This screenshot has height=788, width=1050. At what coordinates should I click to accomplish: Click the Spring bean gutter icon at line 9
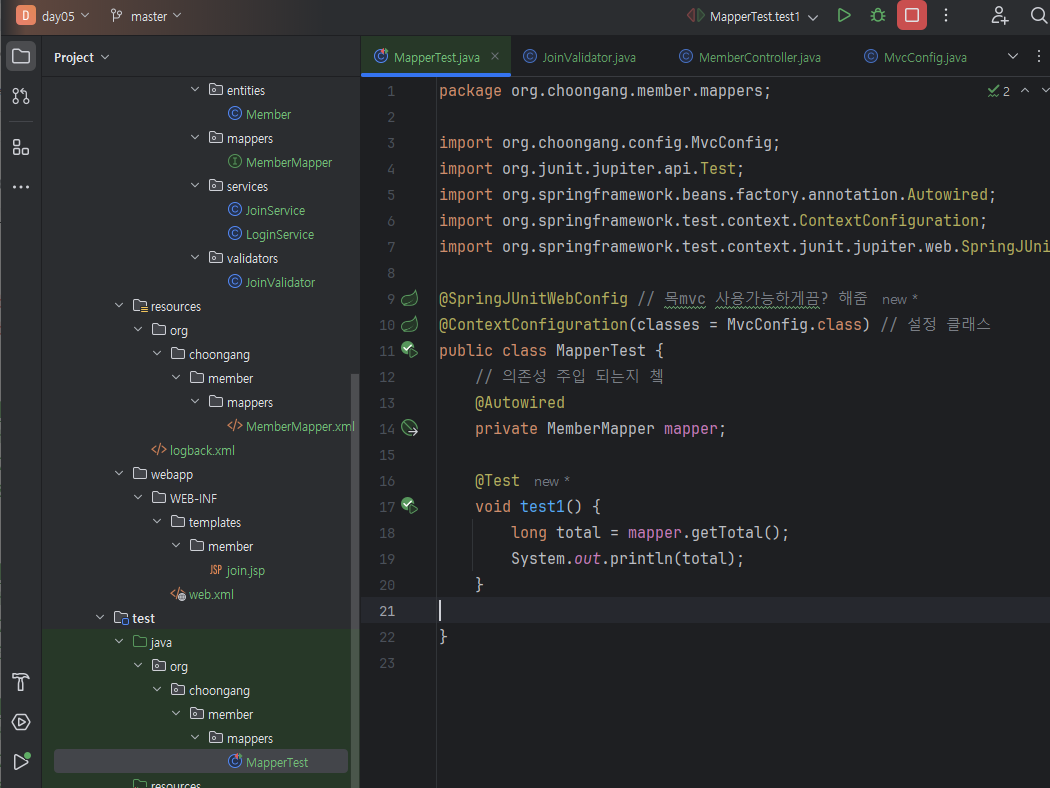[x=409, y=298]
